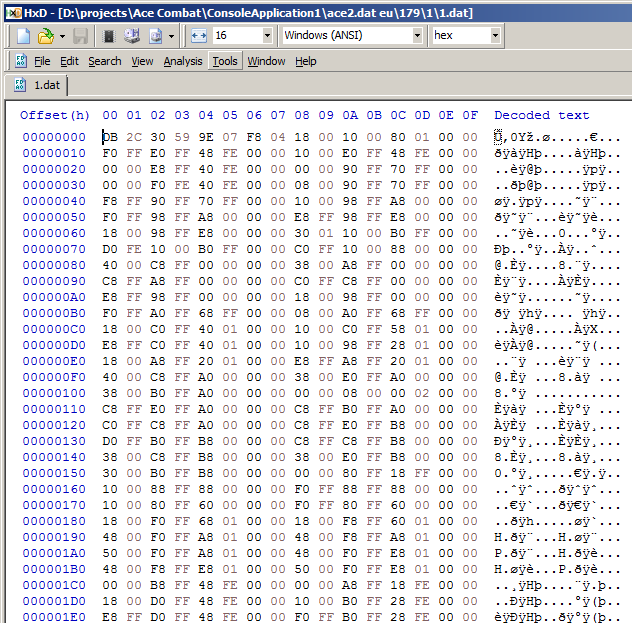The height and width of the screenshot is (623, 632).
Task: Click the document icon left of File menu
Action: (x=18, y=62)
